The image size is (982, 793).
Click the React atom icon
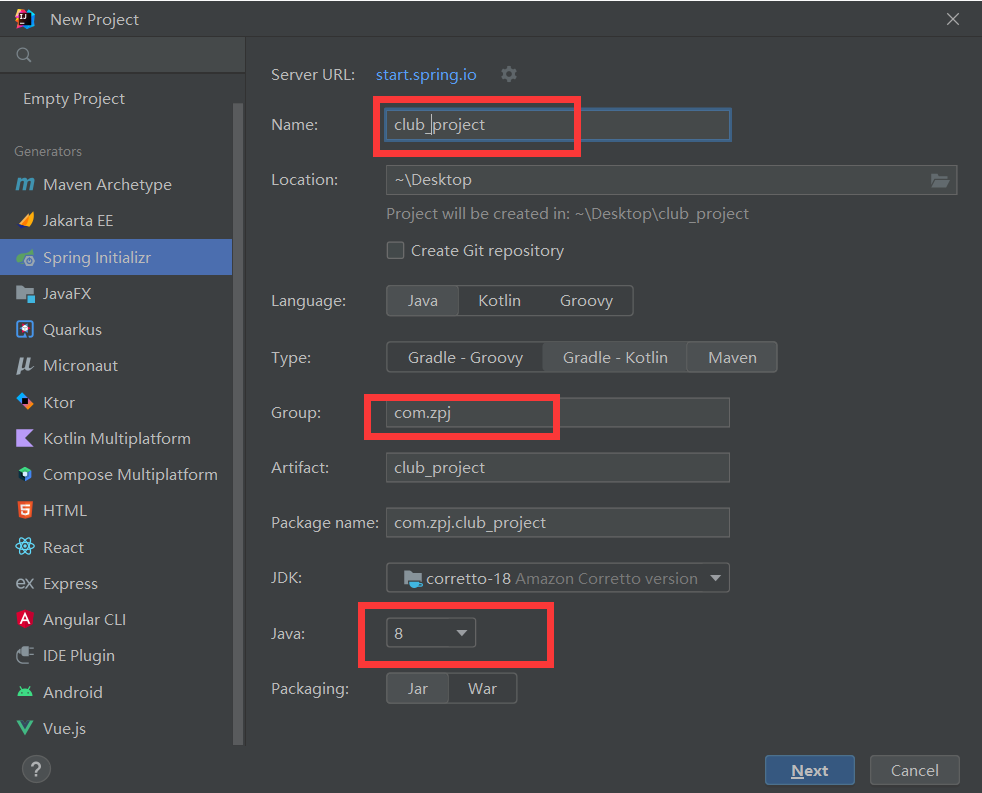coord(25,547)
